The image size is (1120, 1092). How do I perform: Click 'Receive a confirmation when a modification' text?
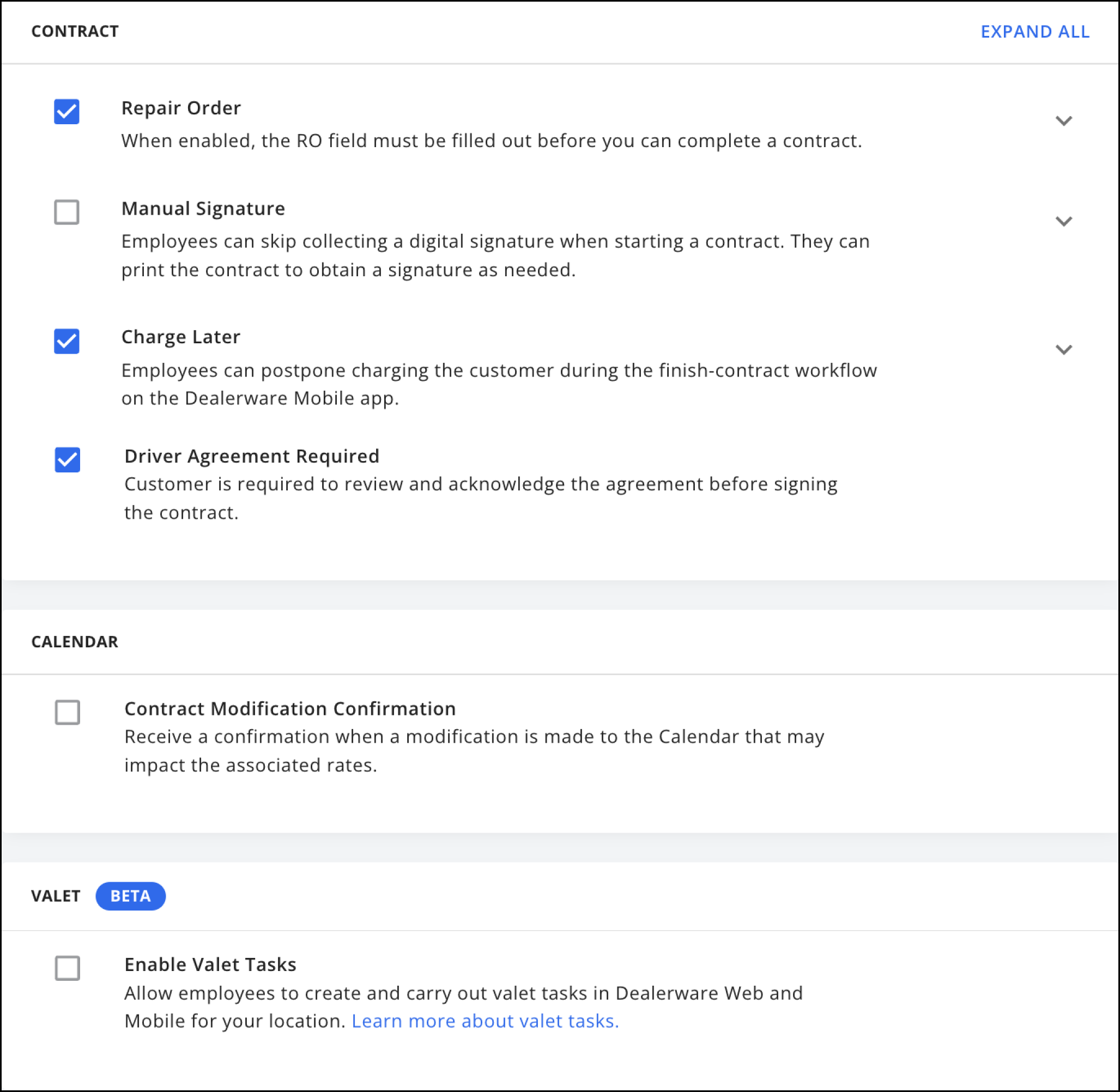click(475, 750)
